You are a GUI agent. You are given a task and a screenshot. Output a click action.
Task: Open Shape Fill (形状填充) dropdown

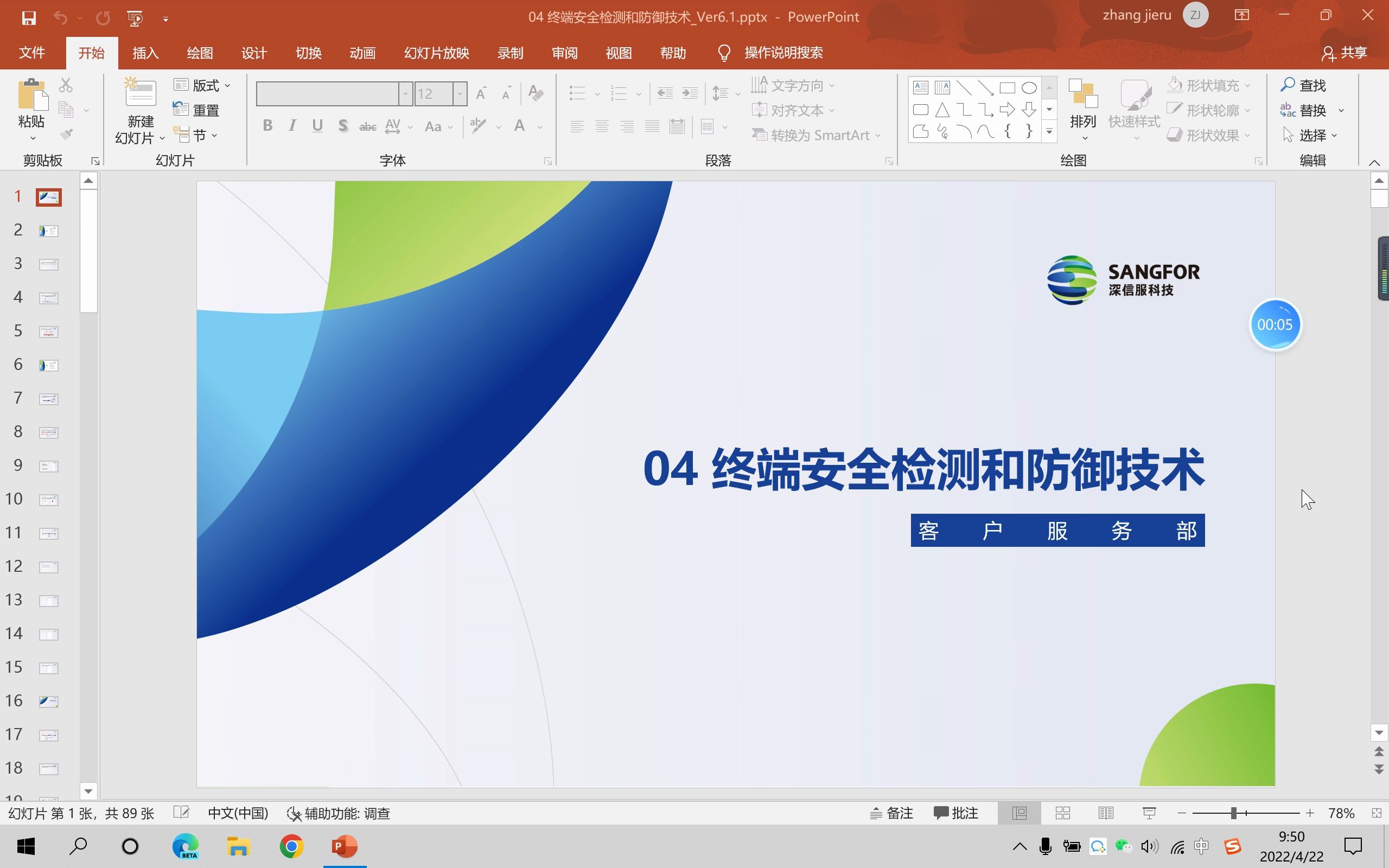[1209, 86]
